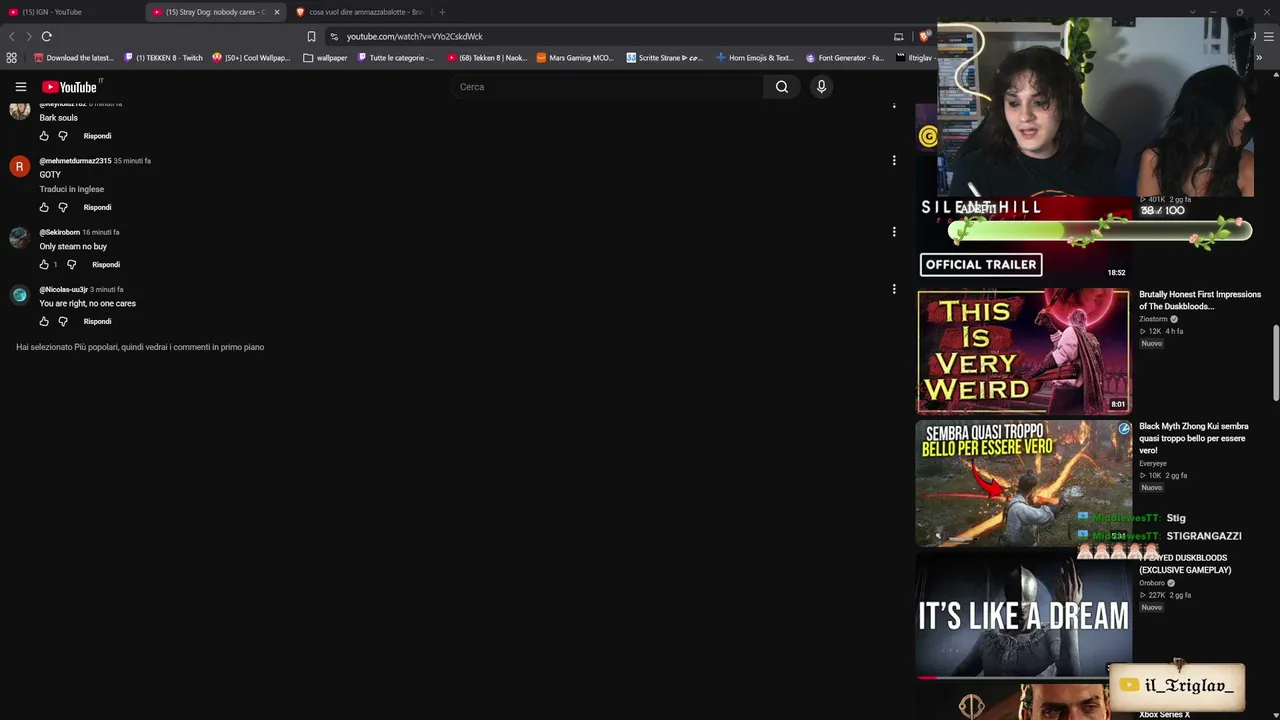Open the "(1) TEKKEN 8 - Twitch" bookmark
The image size is (1280, 720).
coord(163,58)
